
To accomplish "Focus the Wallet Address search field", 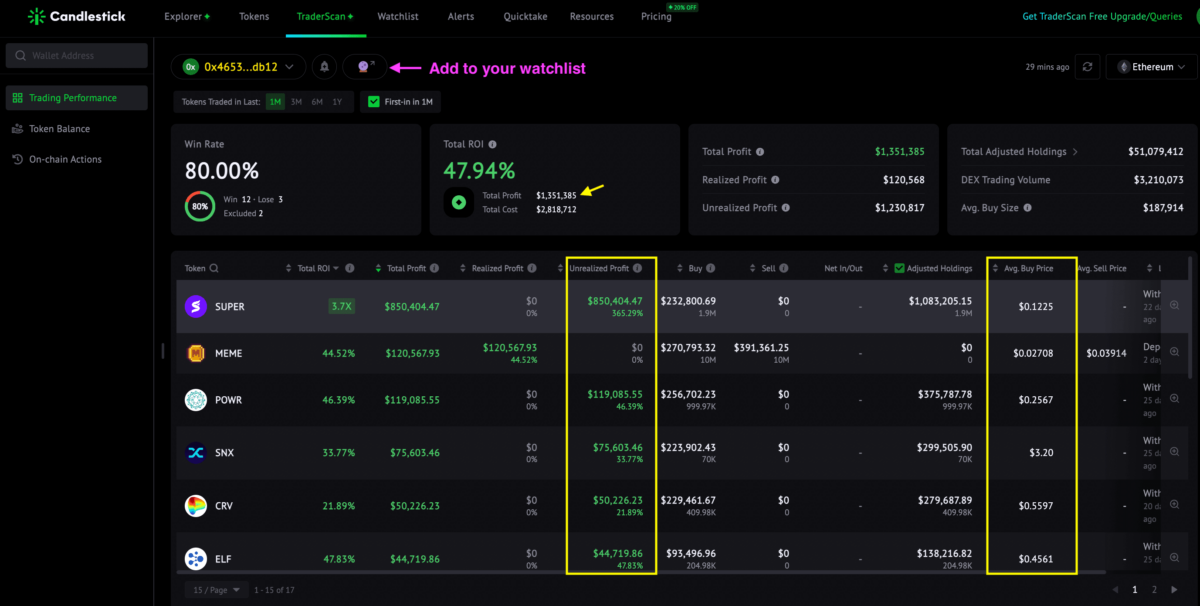I will click(x=76, y=56).
